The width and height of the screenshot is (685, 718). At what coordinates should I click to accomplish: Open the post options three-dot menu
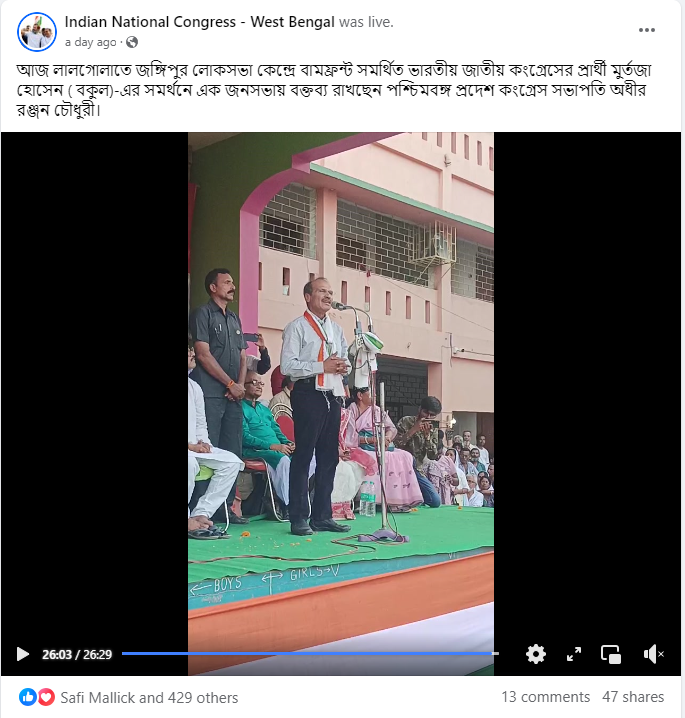coord(647,30)
